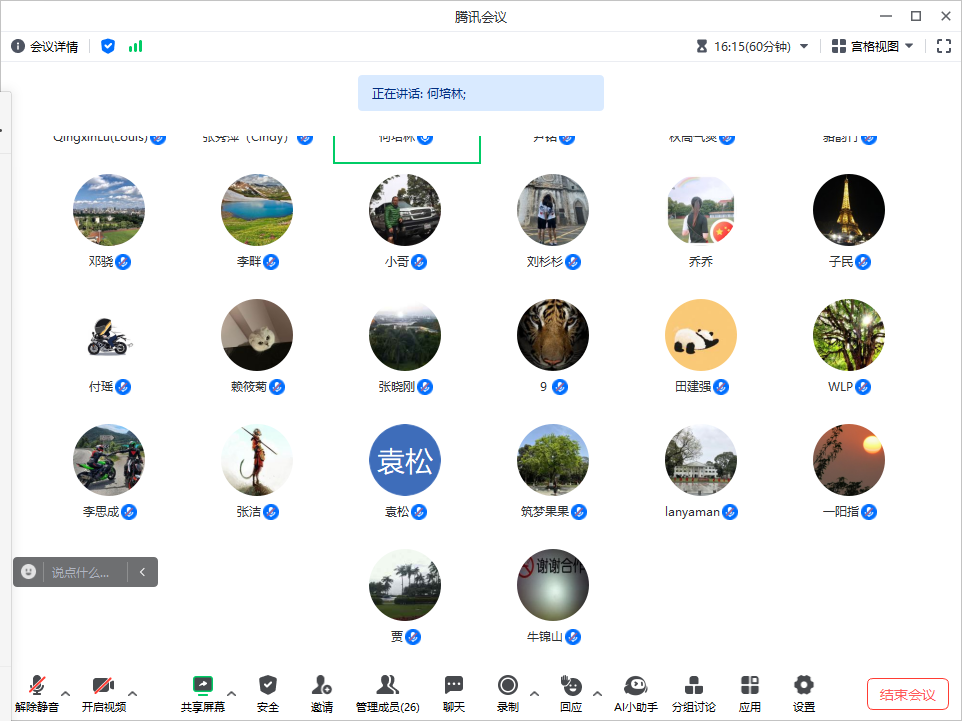Start recording with the 录制 button
The height and width of the screenshot is (721, 962).
508,692
